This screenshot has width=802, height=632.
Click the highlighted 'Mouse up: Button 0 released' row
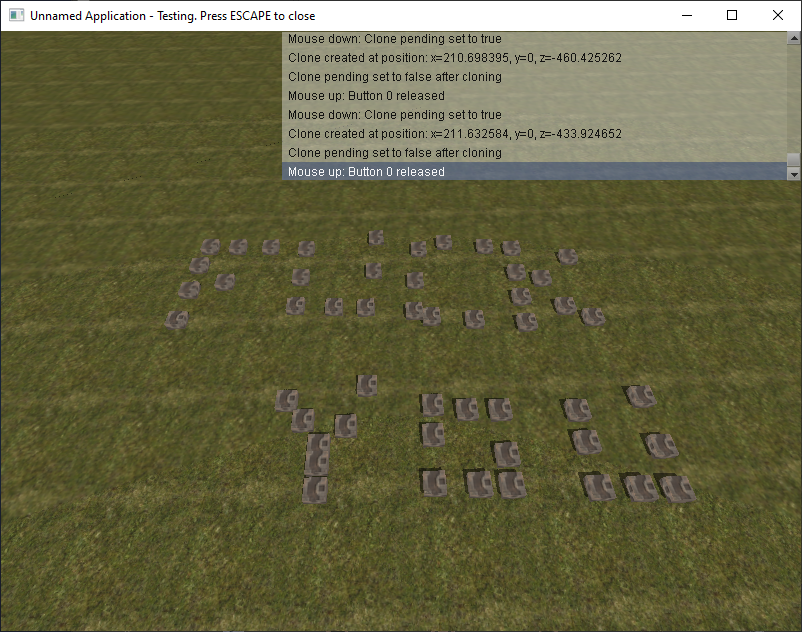[534, 172]
